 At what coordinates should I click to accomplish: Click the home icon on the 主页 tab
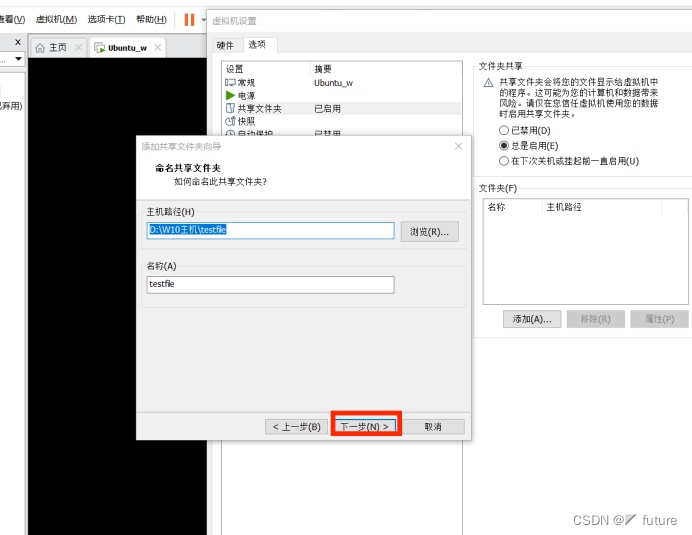coord(40,48)
